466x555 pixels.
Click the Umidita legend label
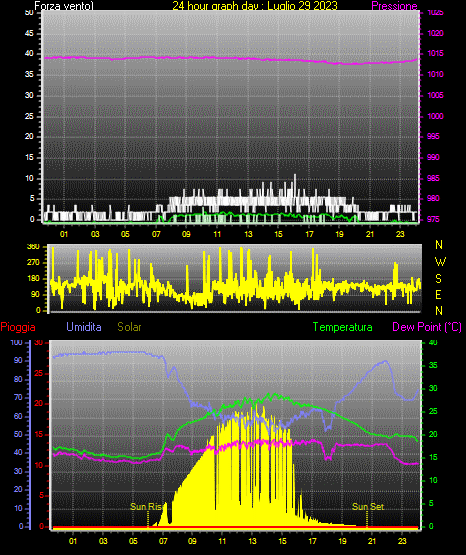(x=84, y=327)
